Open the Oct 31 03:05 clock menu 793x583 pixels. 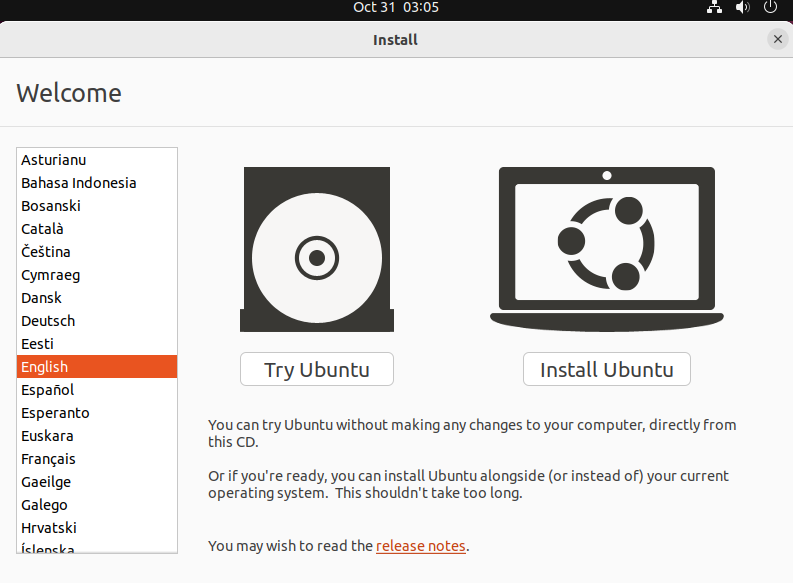coord(396,8)
